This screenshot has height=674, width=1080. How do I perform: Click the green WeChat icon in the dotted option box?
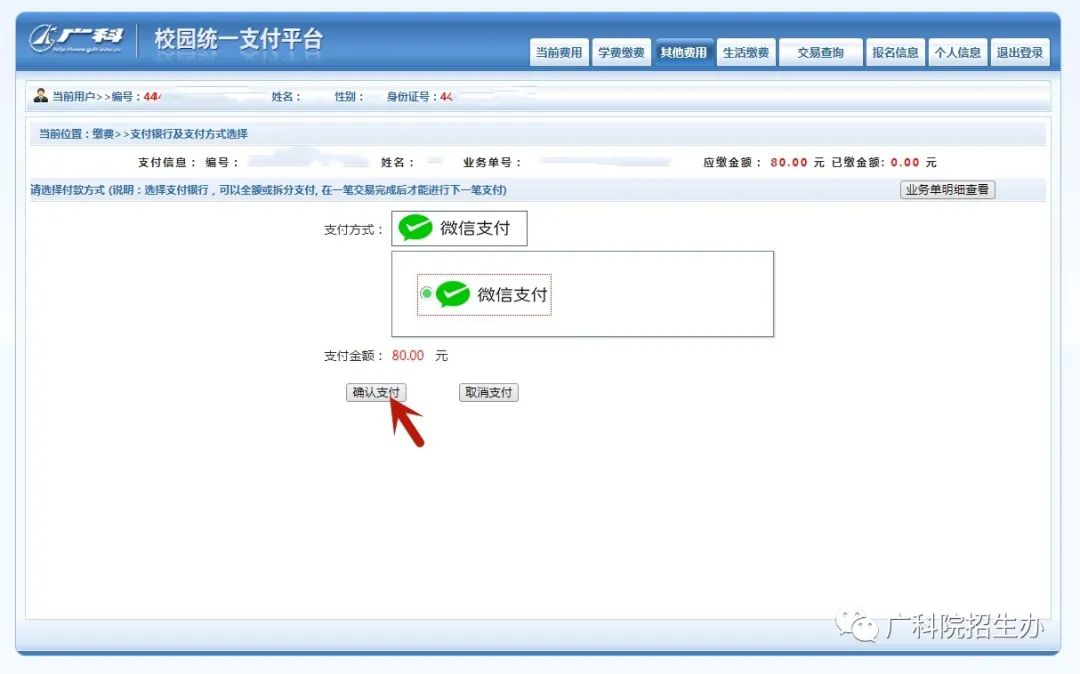pos(453,294)
